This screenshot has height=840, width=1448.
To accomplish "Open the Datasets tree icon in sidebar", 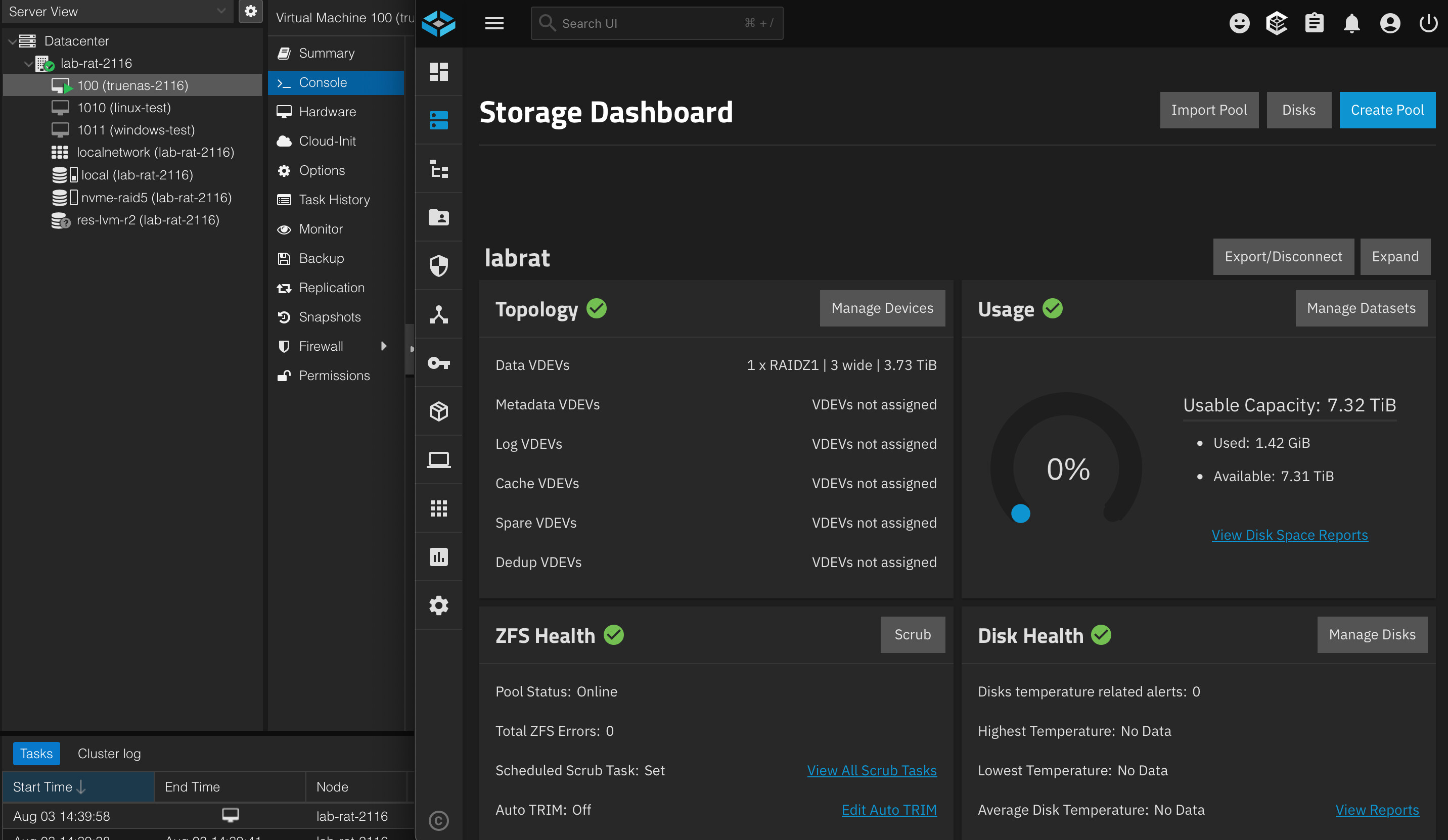I will tap(438, 169).
